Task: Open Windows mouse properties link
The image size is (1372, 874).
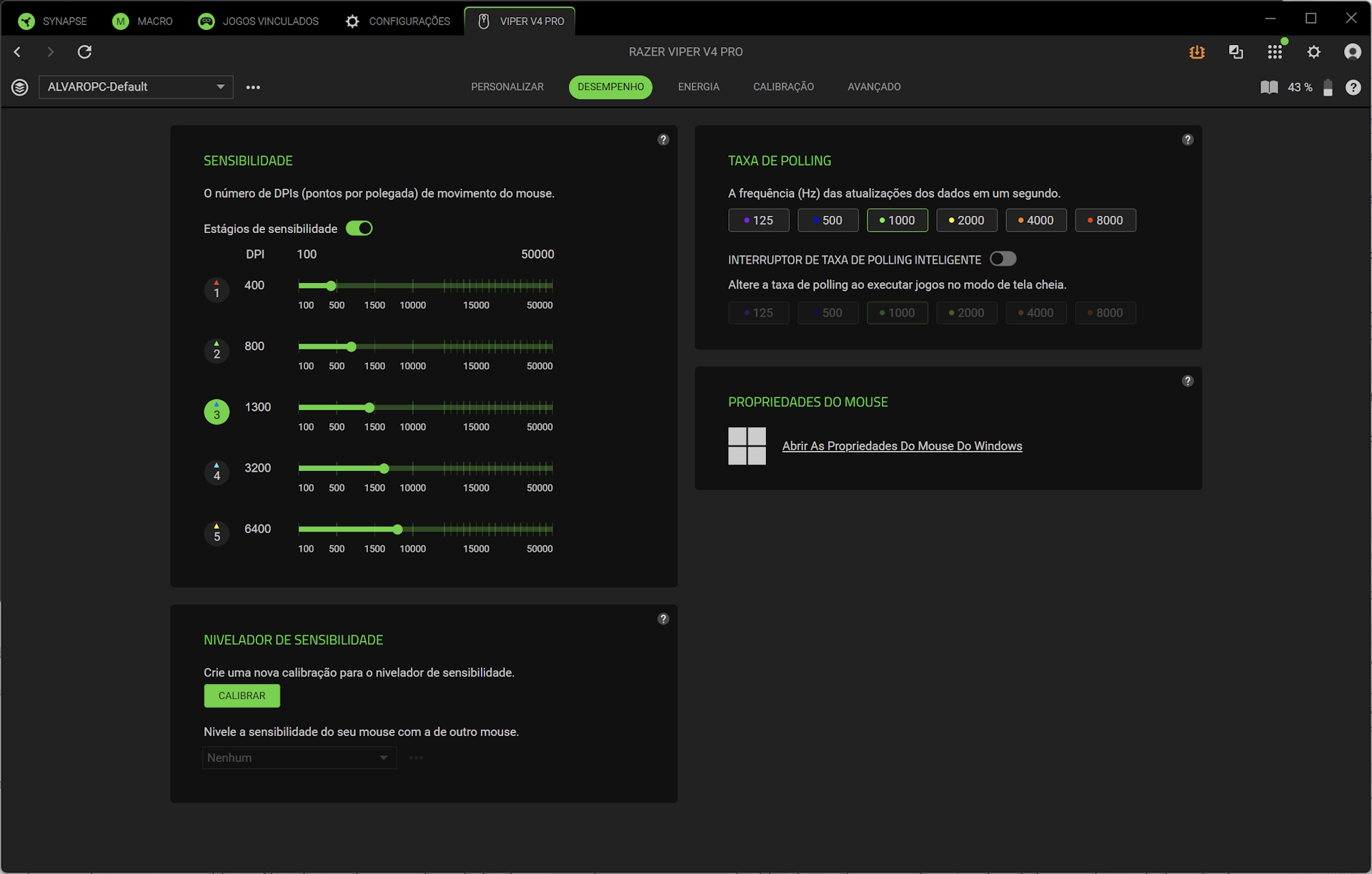Action: [902, 446]
